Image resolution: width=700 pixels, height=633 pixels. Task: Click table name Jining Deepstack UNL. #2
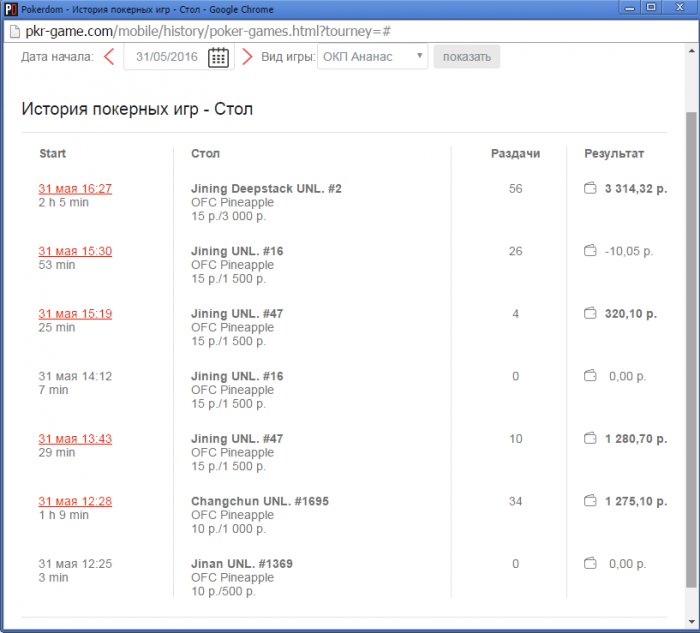click(266, 188)
